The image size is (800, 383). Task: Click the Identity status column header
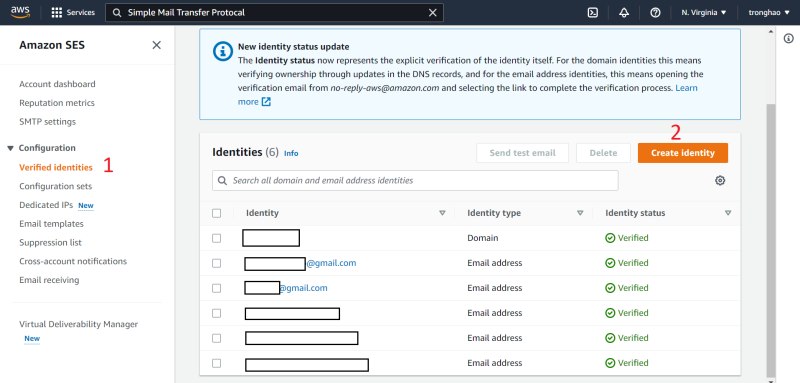click(x=635, y=213)
